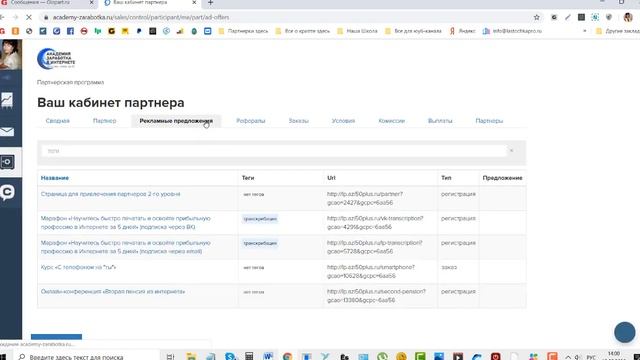The height and width of the screenshot is (360, 640).
Task: Focus the address bar URL
Action: tap(141, 17)
